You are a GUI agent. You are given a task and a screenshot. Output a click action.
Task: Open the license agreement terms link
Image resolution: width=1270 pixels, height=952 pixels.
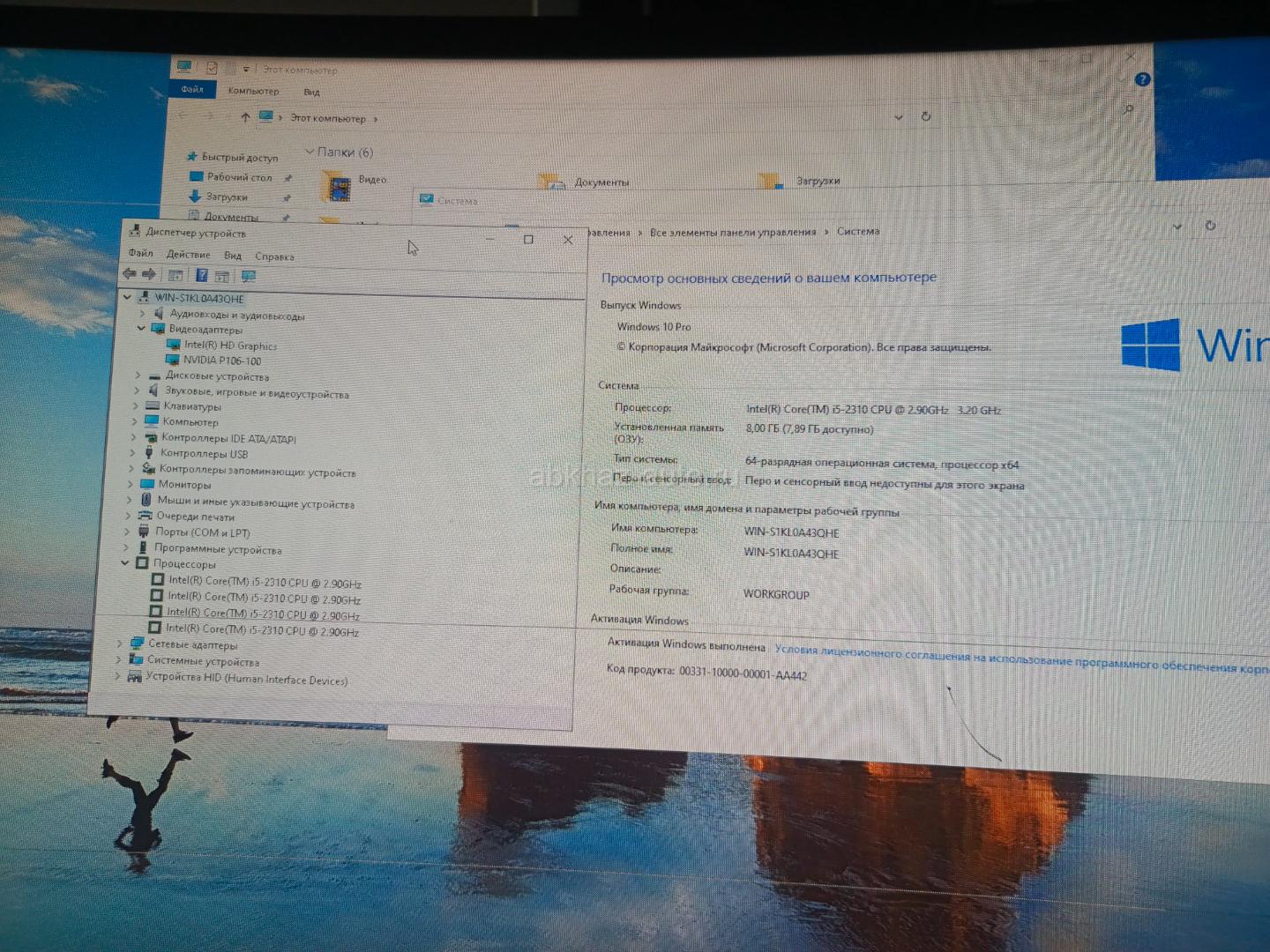[x=1014, y=659]
